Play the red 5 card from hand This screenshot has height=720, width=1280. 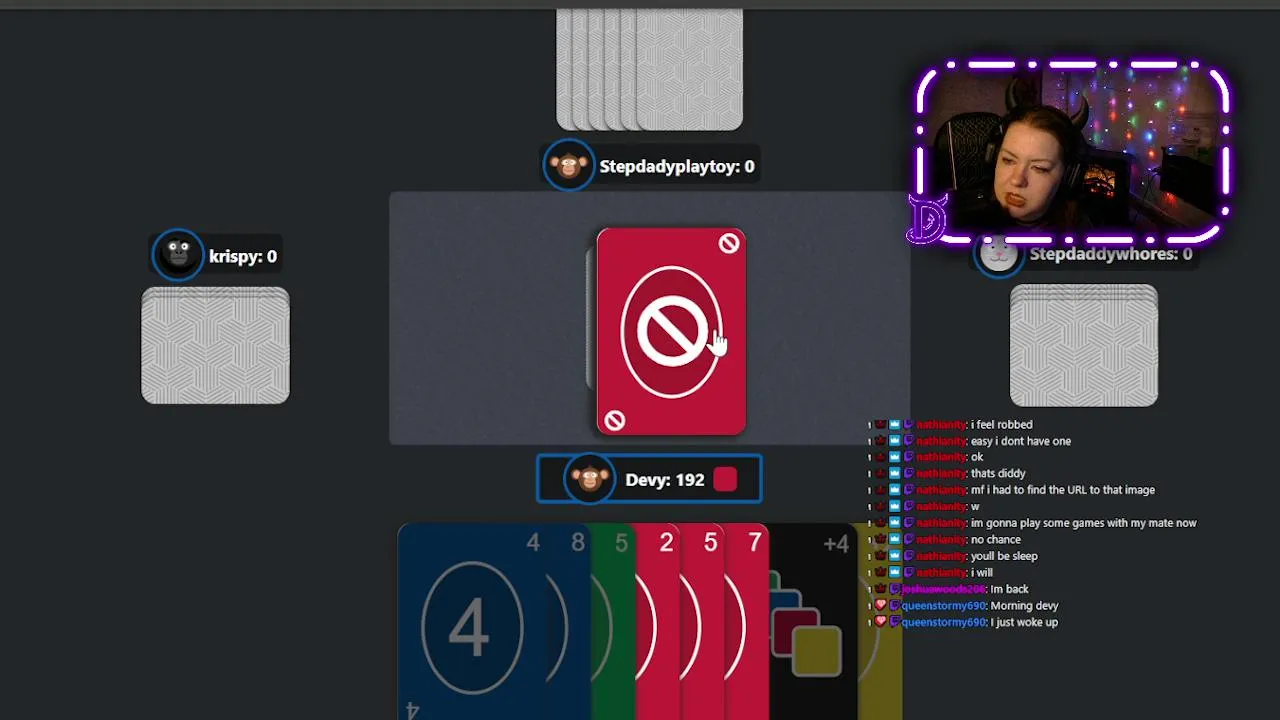703,622
